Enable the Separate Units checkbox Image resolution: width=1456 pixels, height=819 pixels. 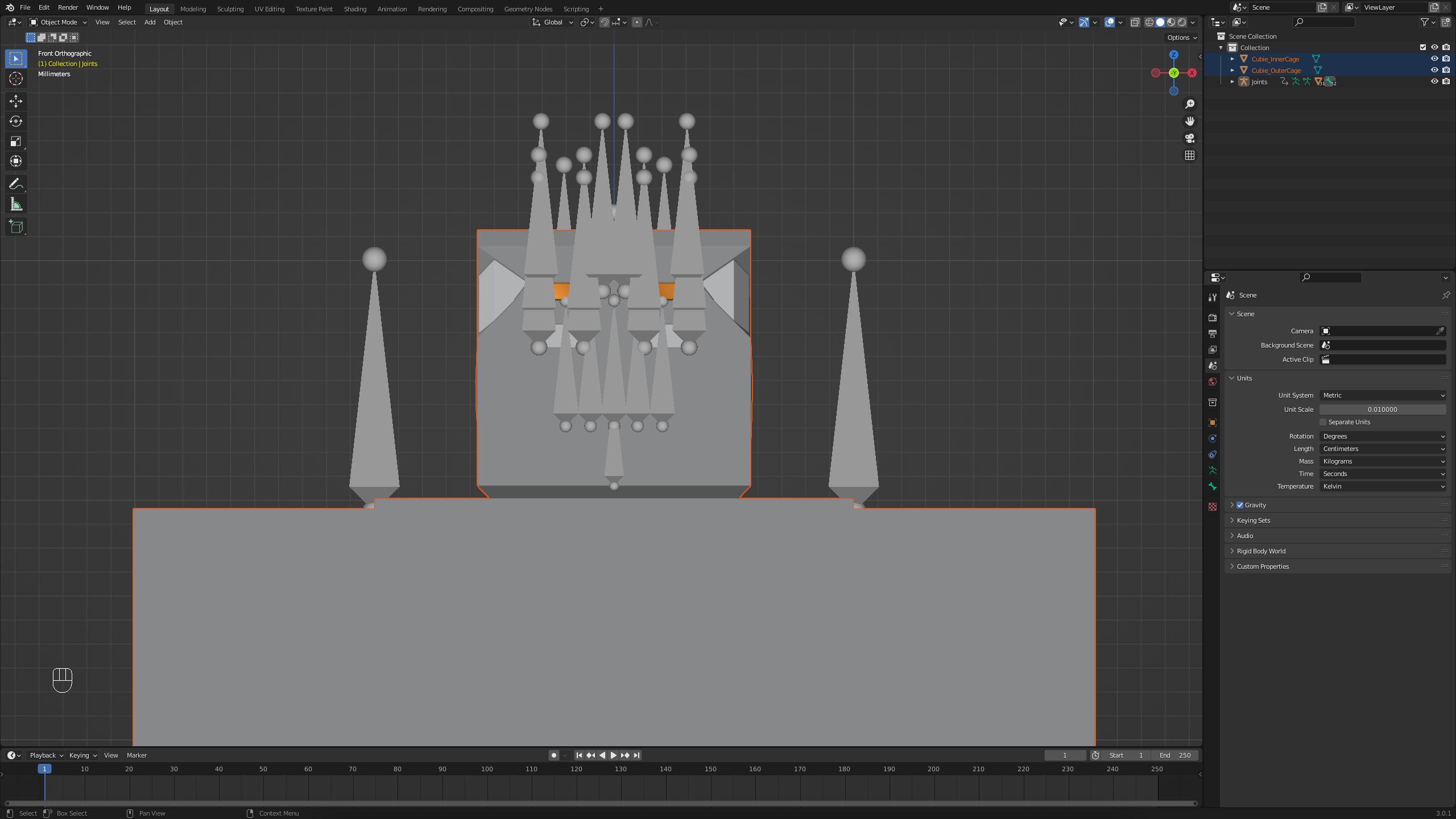[1323, 422]
